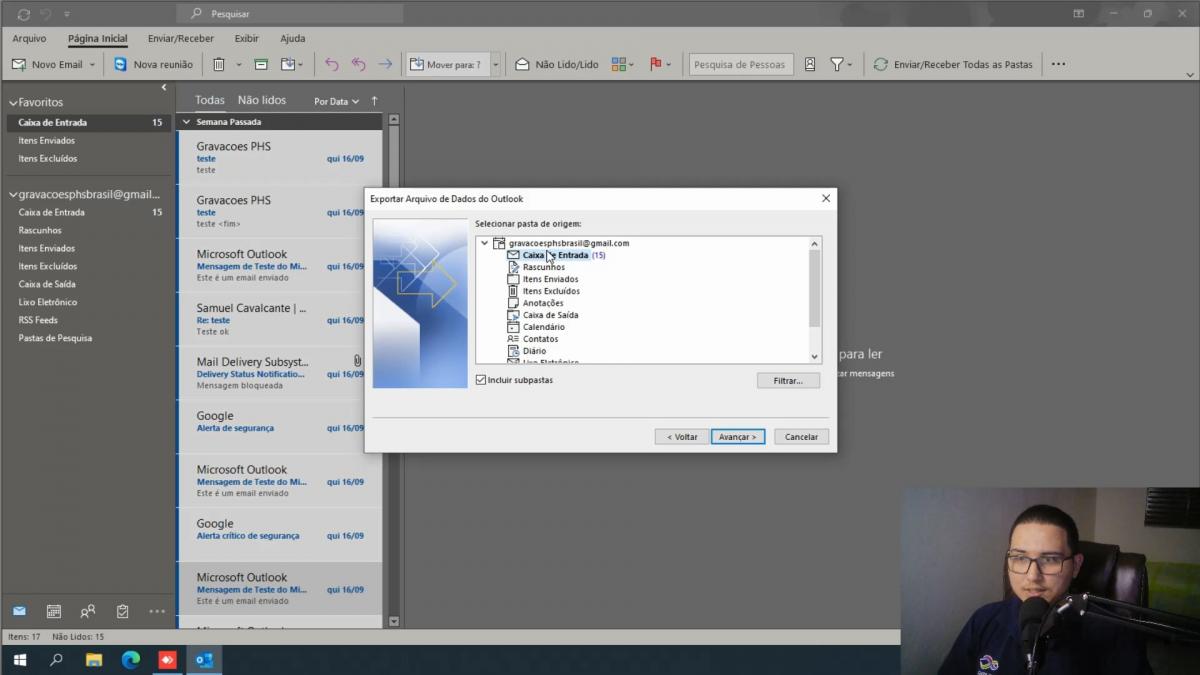
Task: Open the Ajuda tab
Action: [292, 38]
